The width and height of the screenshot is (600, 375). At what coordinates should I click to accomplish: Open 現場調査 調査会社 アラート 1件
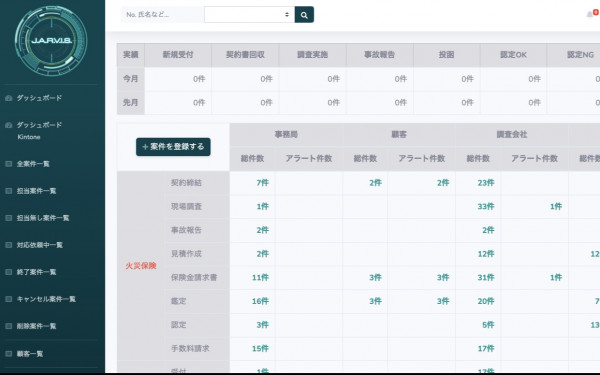pos(556,206)
